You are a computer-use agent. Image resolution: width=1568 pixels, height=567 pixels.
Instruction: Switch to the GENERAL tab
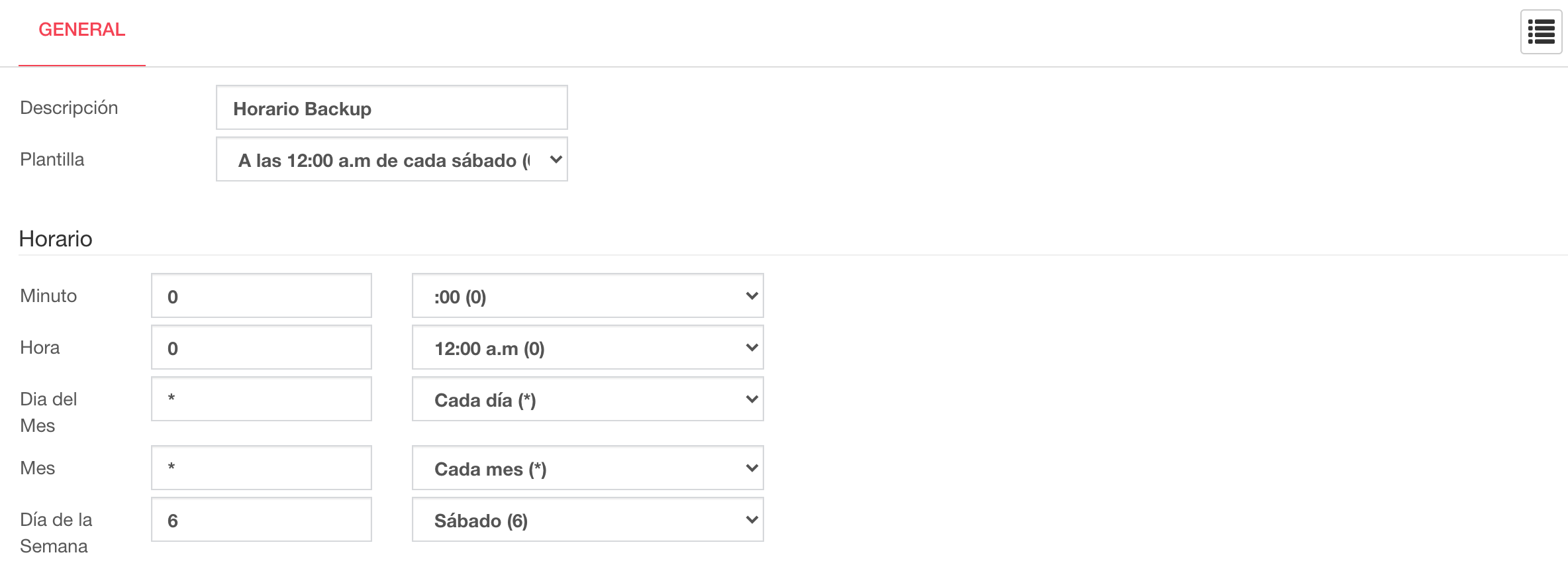[x=82, y=30]
